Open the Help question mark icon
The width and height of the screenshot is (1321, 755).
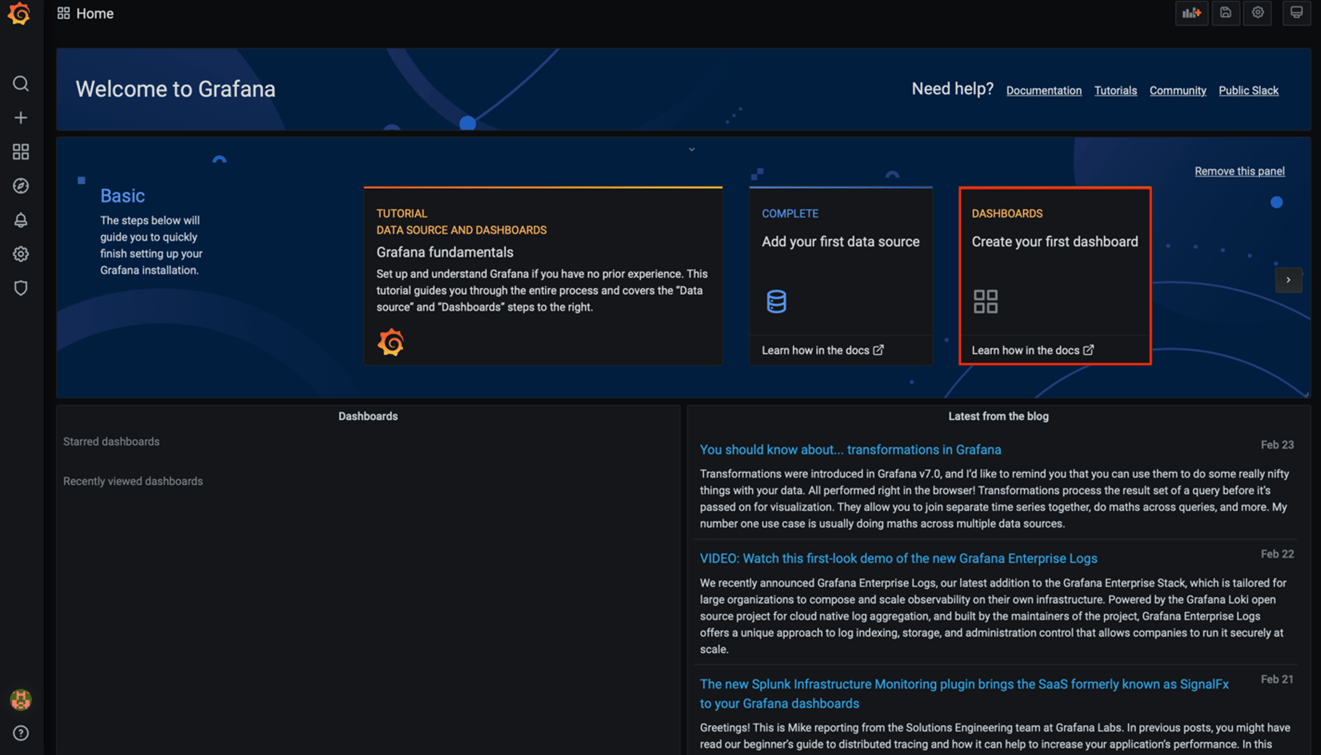pyautogui.click(x=20, y=733)
